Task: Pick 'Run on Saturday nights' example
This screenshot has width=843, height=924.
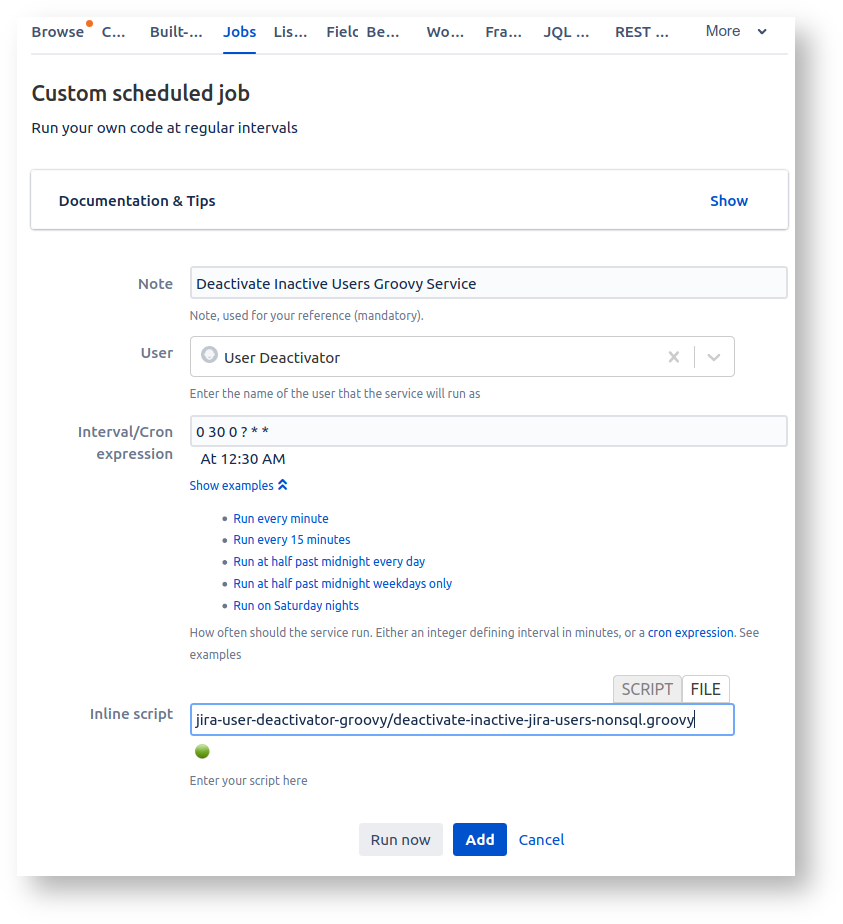Action: 296,606
